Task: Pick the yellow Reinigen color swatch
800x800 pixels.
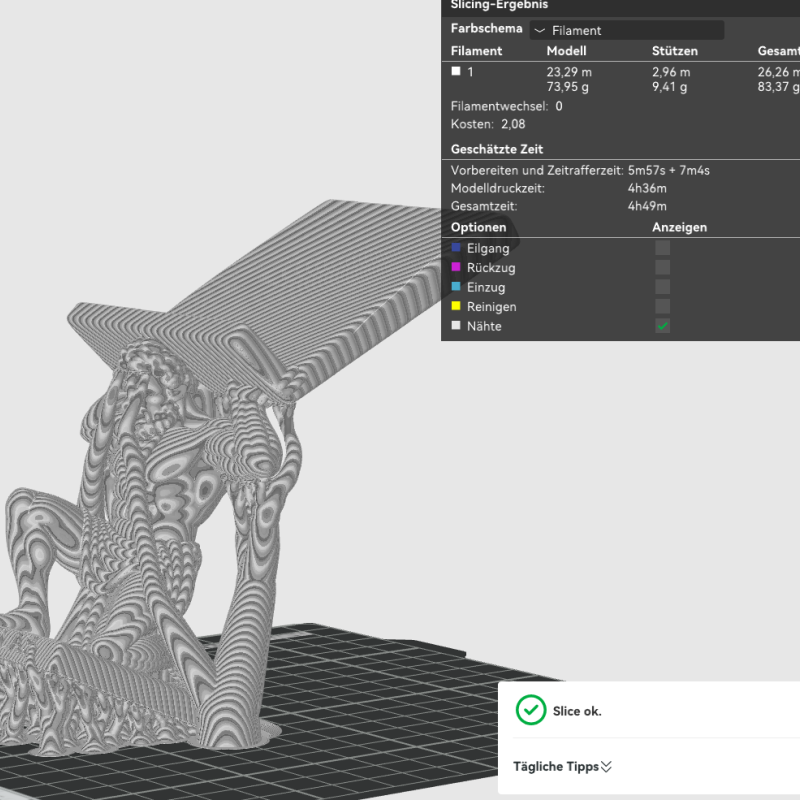Action: [x=458, y=307]
